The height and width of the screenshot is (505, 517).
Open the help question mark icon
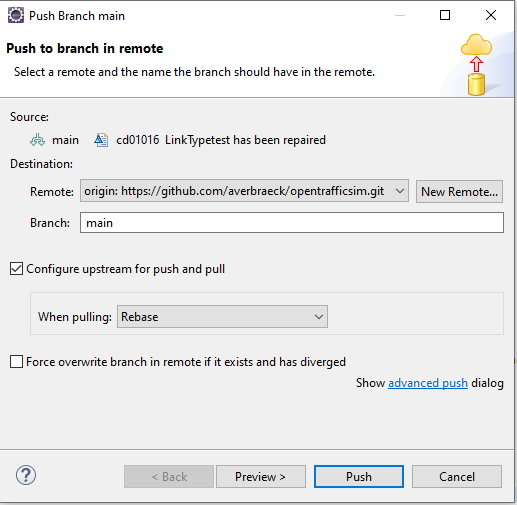pyautogui.click(x=26, y=475)
